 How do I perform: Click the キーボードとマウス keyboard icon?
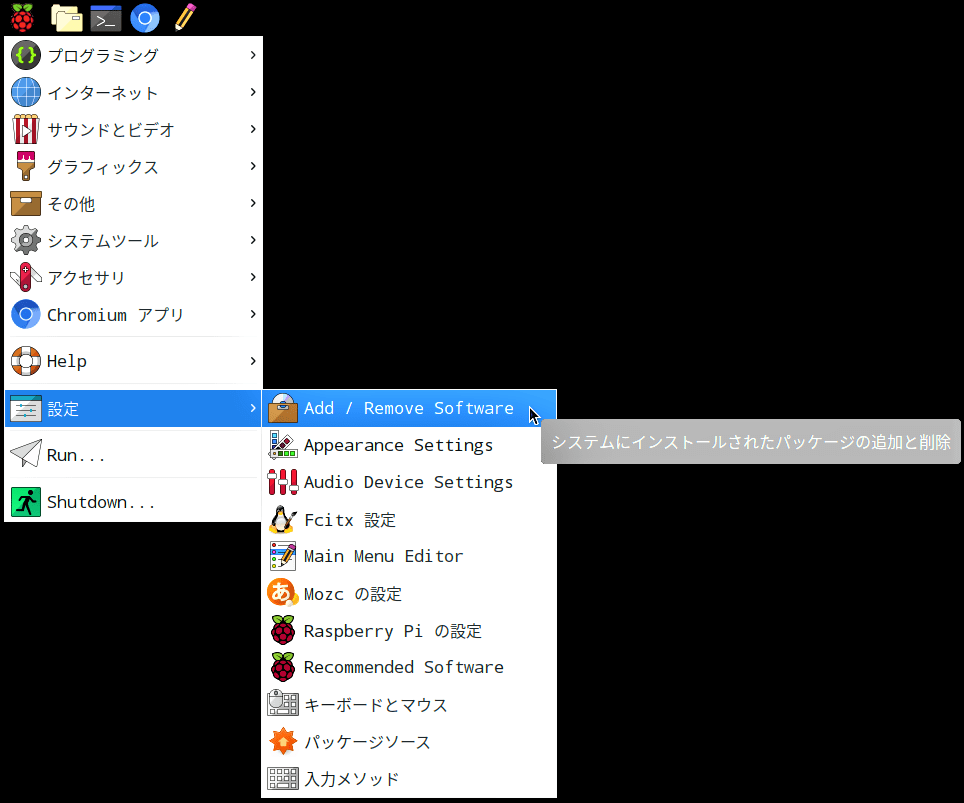tap(283, 704)
